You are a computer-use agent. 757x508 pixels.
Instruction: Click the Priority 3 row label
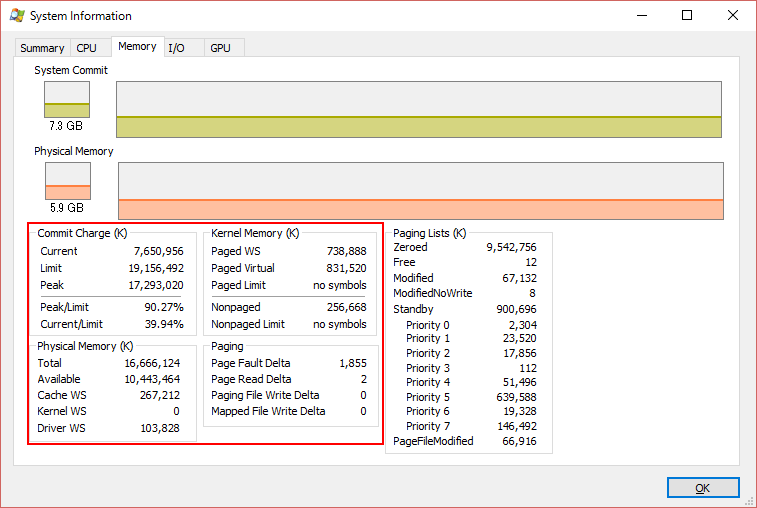click(x=428, y=368)
